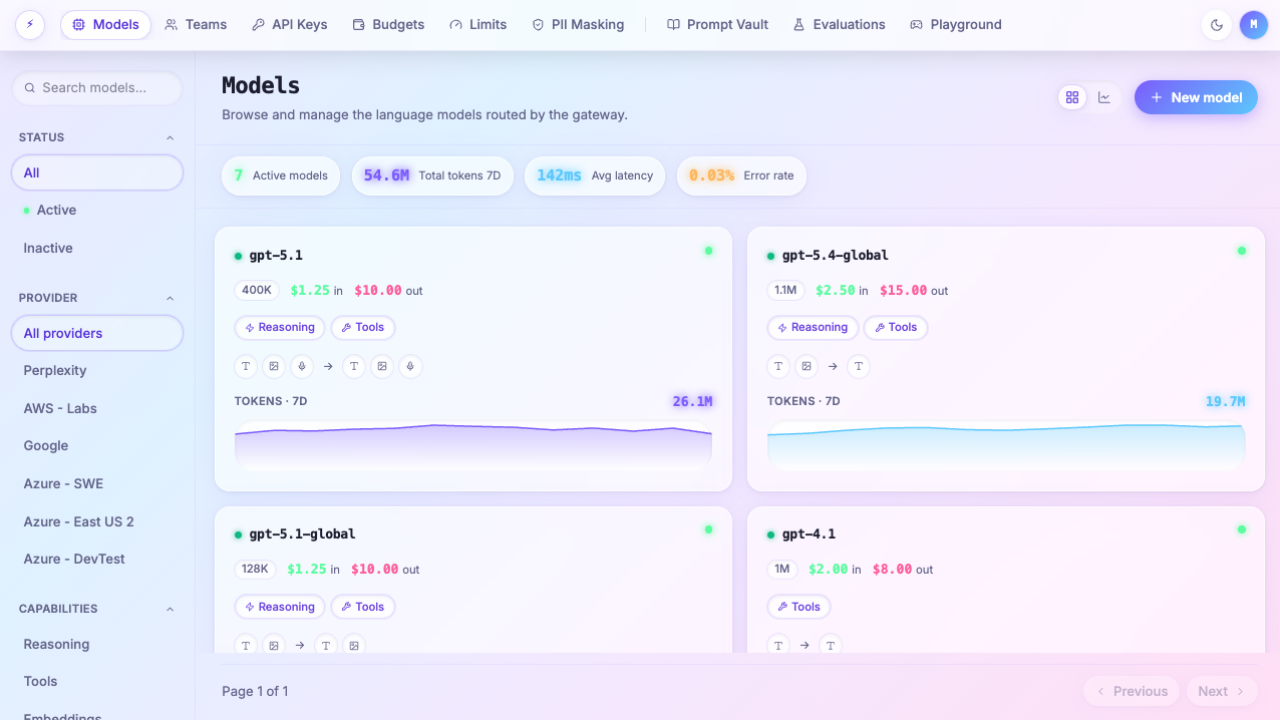Toggle dark mode with the moon button
This screenshot has width=1280, height=720.
pos(1217,25)
